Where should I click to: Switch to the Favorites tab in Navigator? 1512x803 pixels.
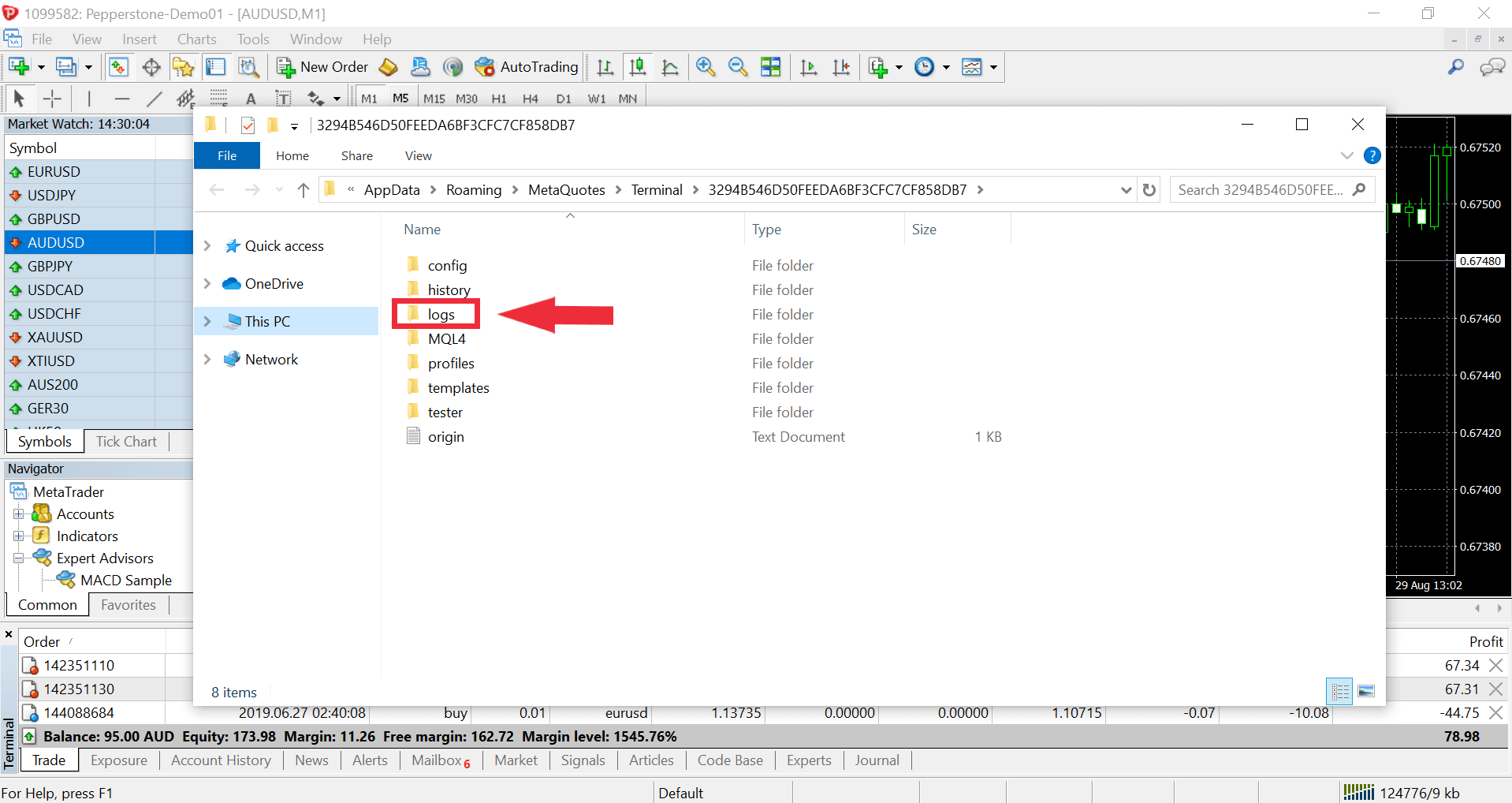click(x=128, y=605)
